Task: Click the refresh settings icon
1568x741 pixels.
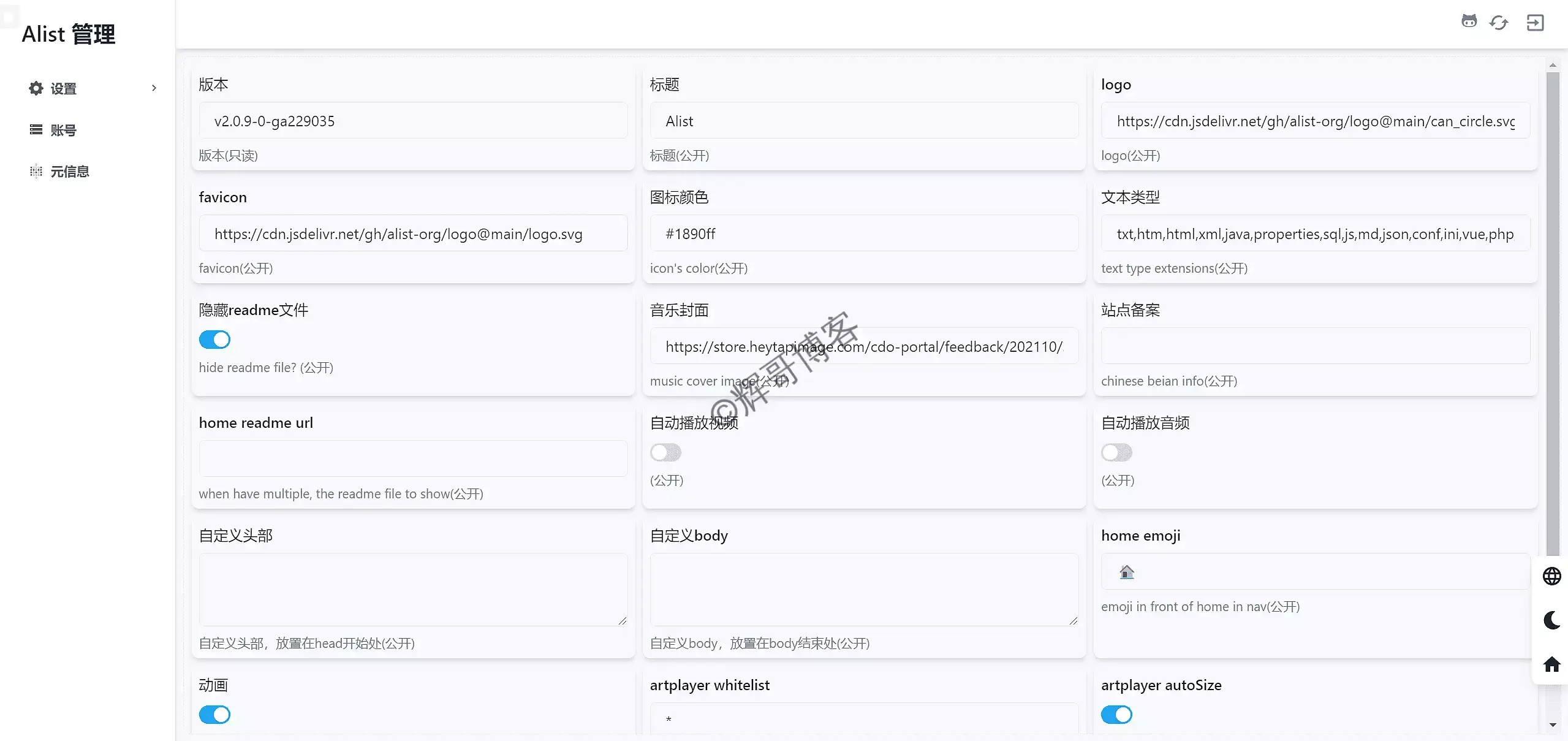Action: [1498, 21]
